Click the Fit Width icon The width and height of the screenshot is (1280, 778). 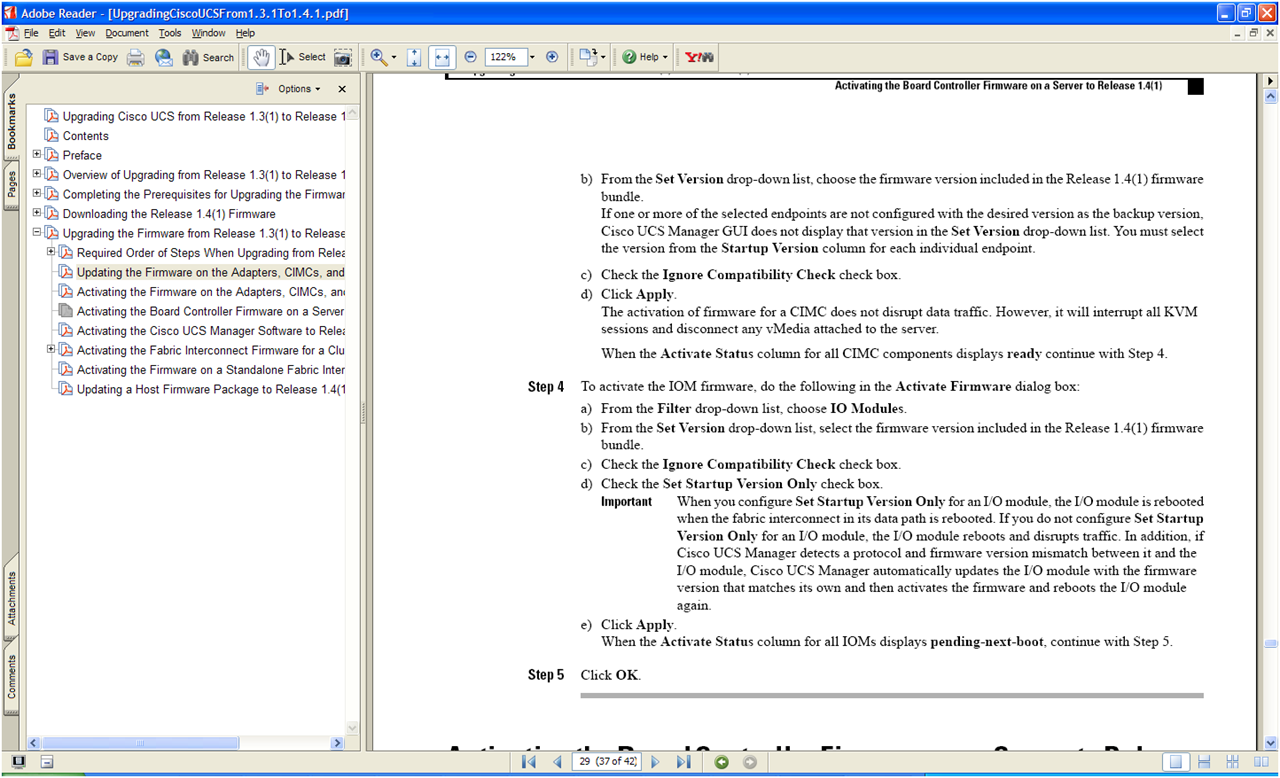click(x=442, y=57)
